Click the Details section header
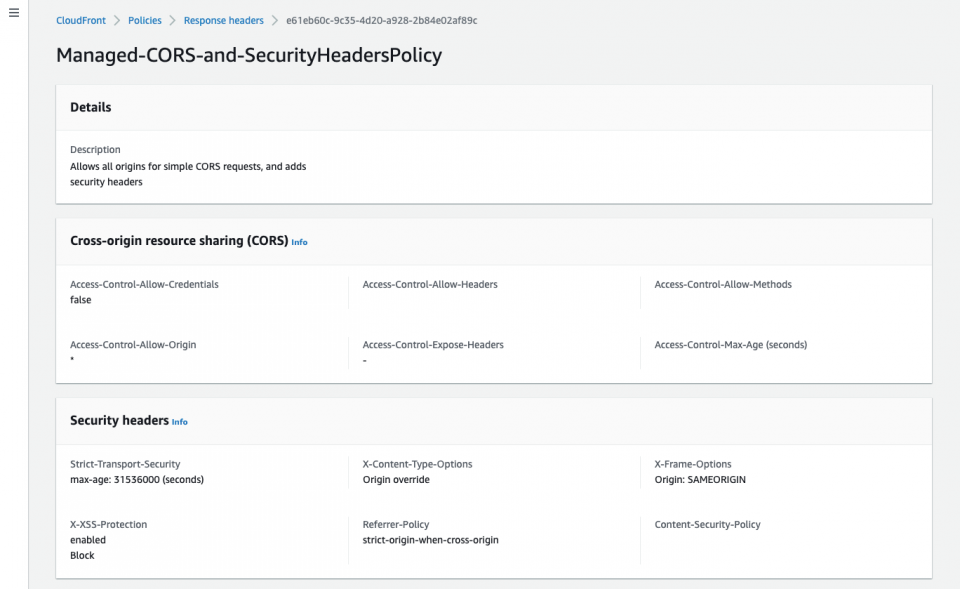This screenshot has width=960, height=589. point(90,107)
